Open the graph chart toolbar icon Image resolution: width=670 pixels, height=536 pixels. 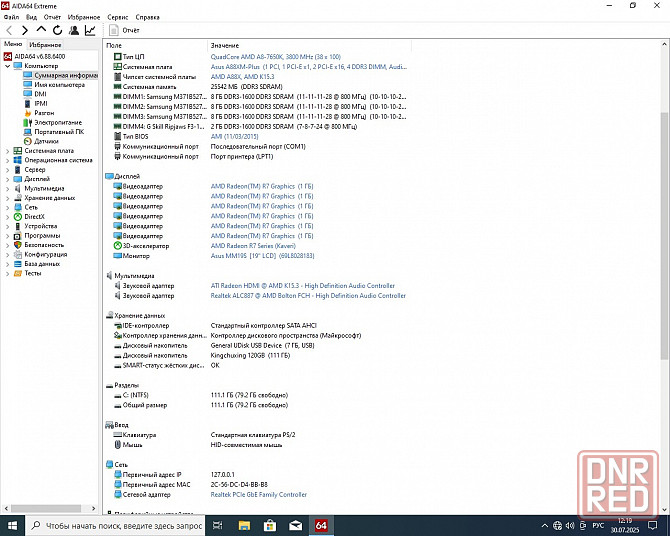coord(90,30)
